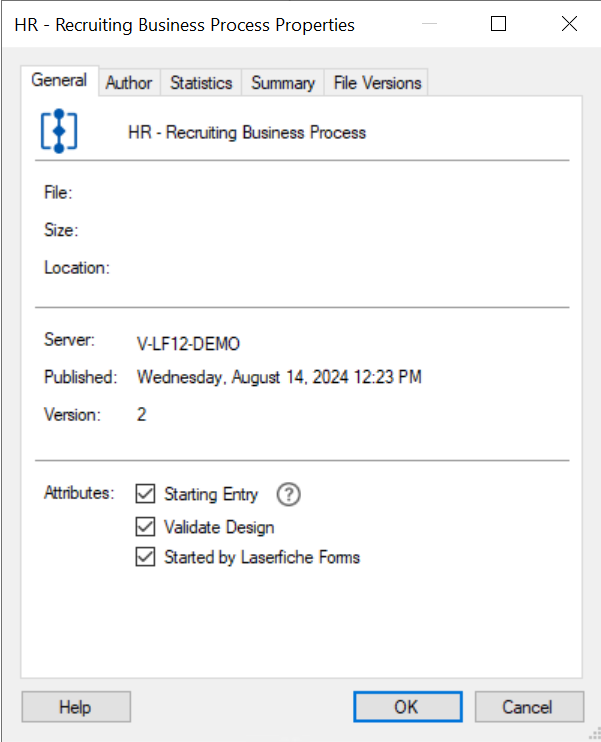Click the Starting Entry help question mark
601x742 pixels.
[x=288, y=494]
